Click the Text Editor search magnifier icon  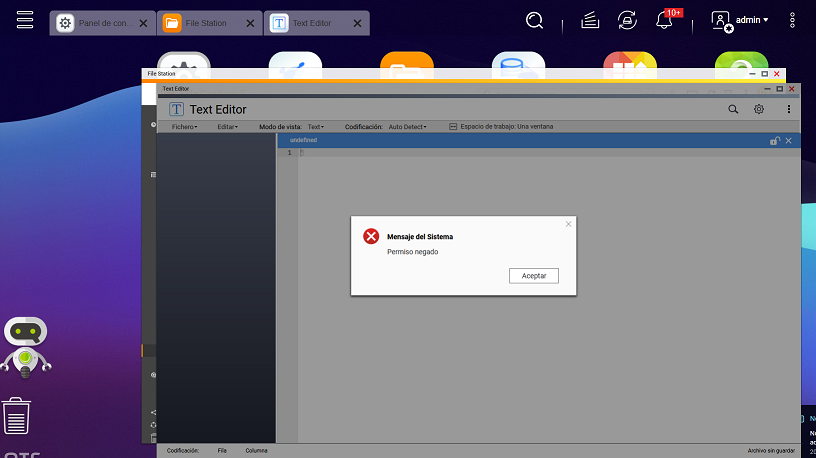pyautogui.click(x=733, y=109)
